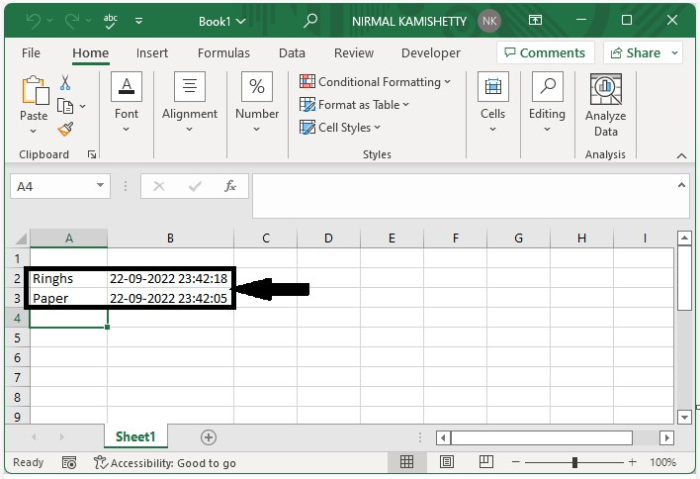The height and width of the screenshot is (479, 700).
Task: Add a new sheet with plus icon
Action: (208, 437)
